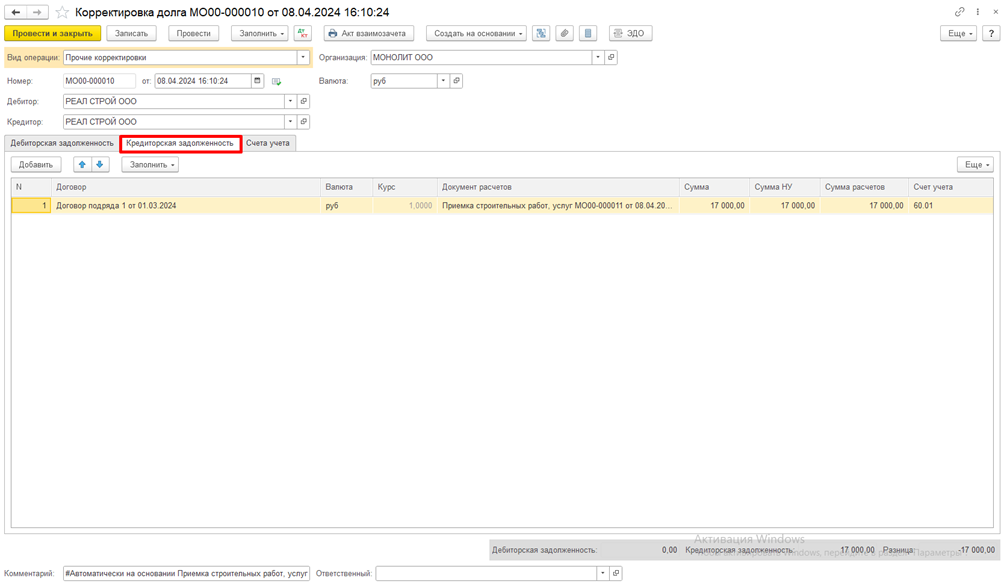
Task: Open help with the question mark button
Action: tap(991, 33)
